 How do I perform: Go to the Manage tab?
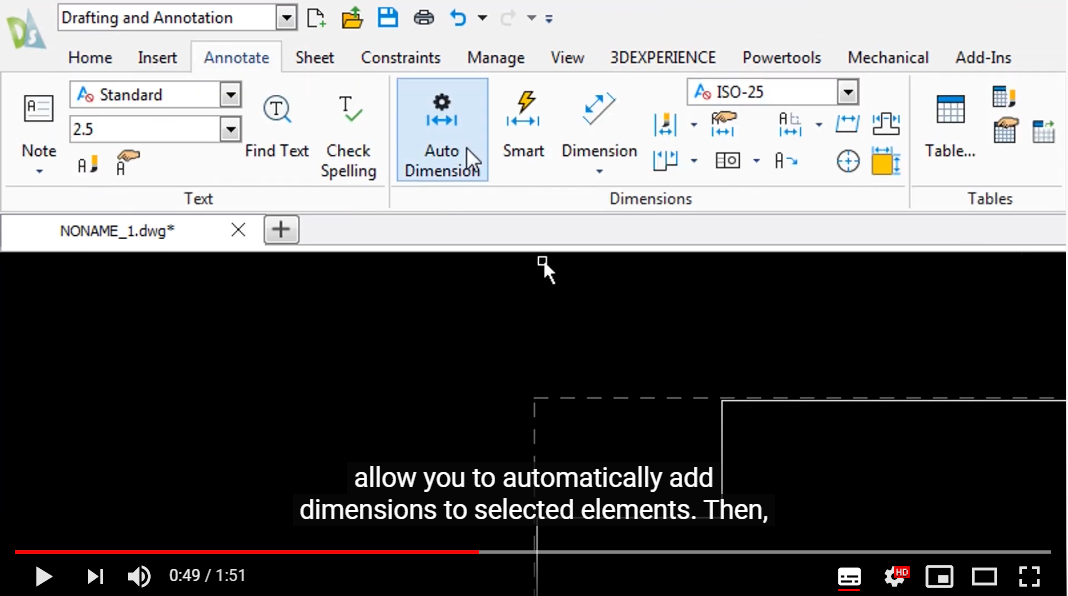tap(496, 58)
